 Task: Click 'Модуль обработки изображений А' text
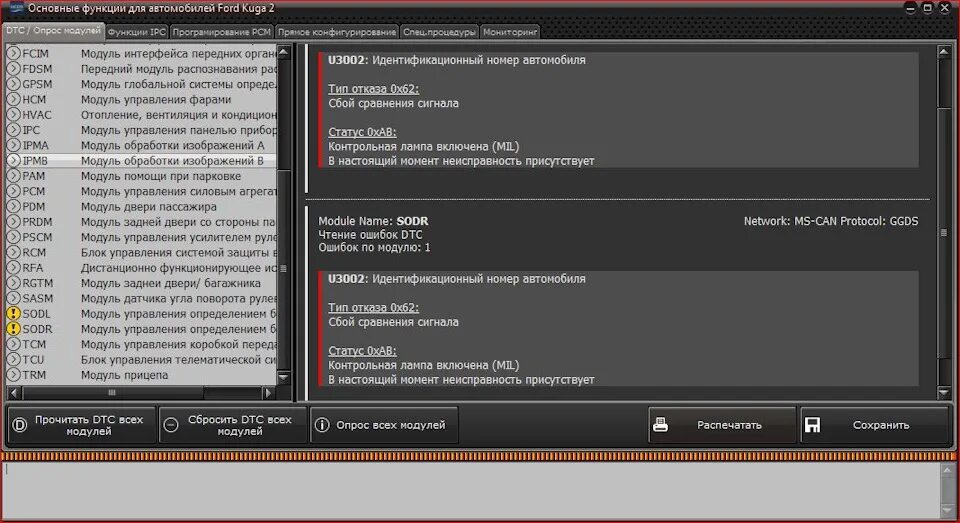[x=173, y=145]
